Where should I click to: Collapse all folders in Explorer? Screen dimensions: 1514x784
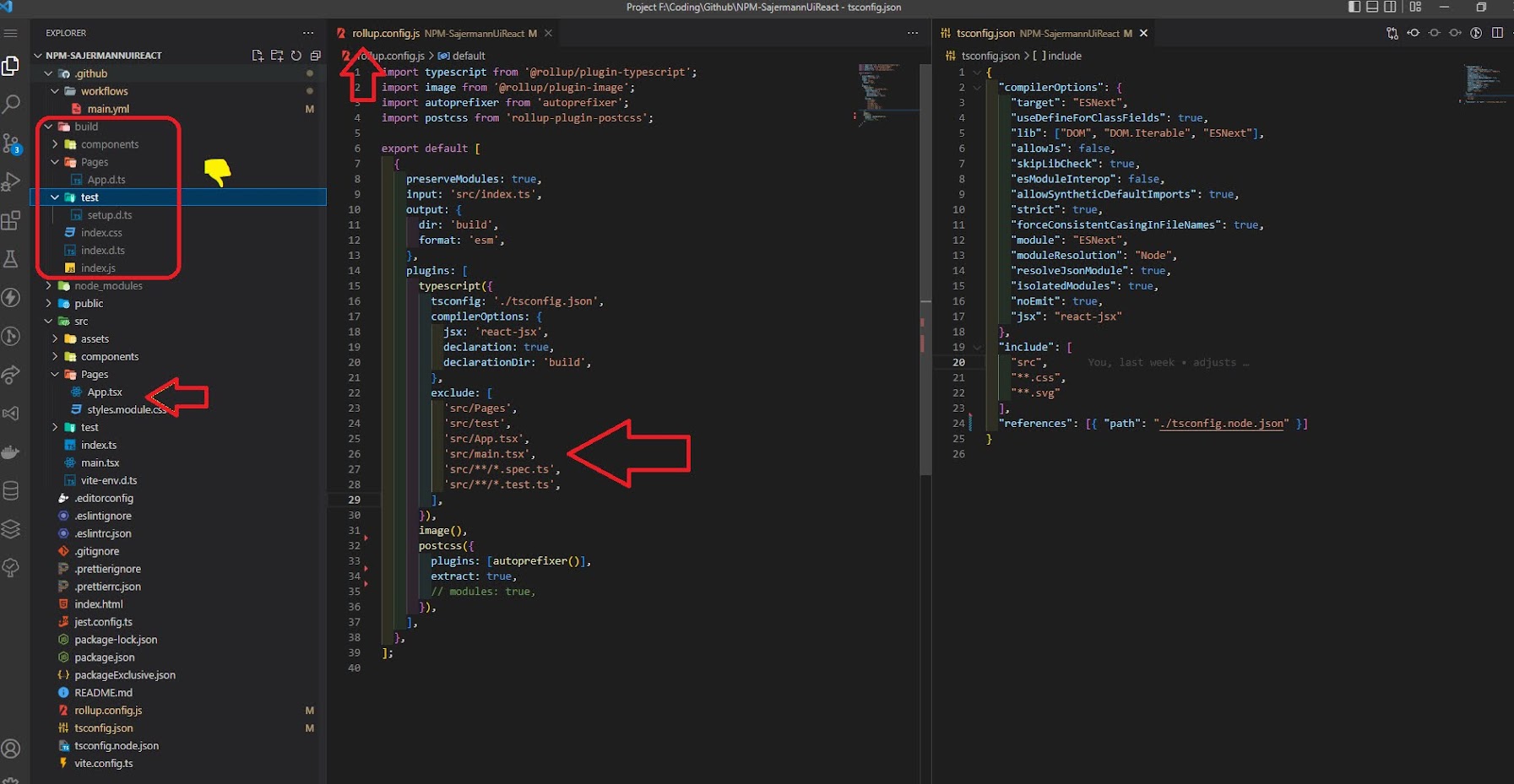click(316, 55)
